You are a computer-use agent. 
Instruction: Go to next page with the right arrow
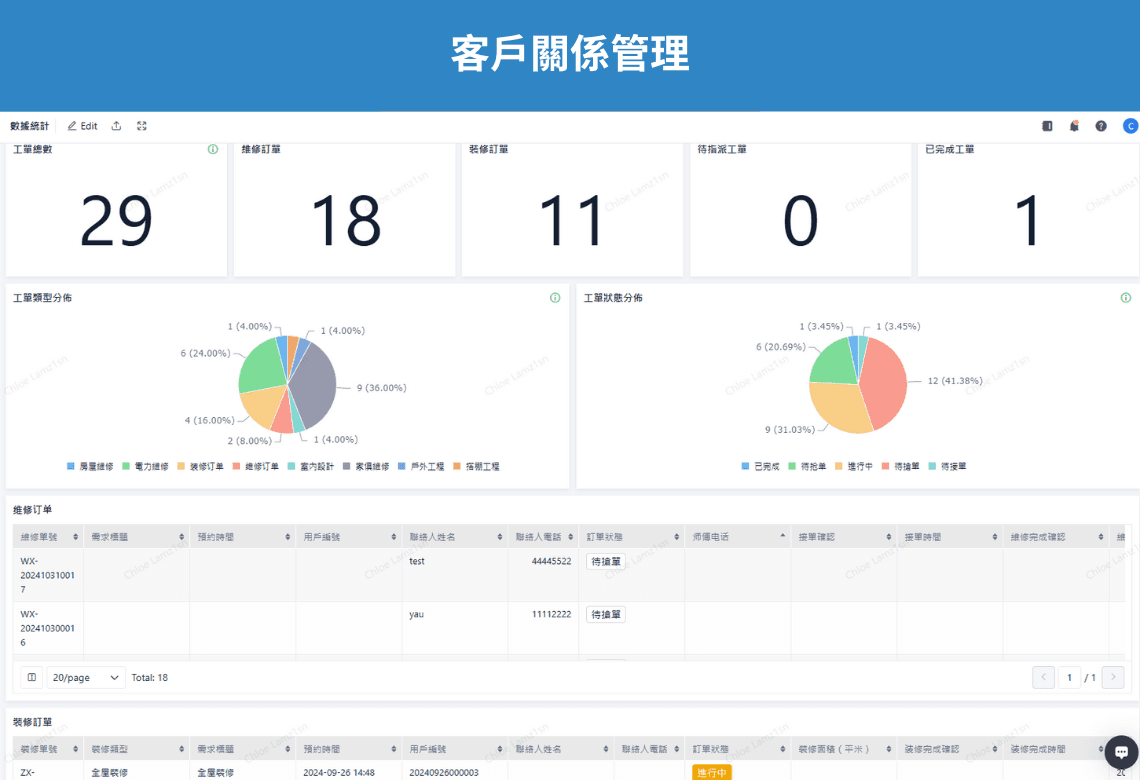1111,677
